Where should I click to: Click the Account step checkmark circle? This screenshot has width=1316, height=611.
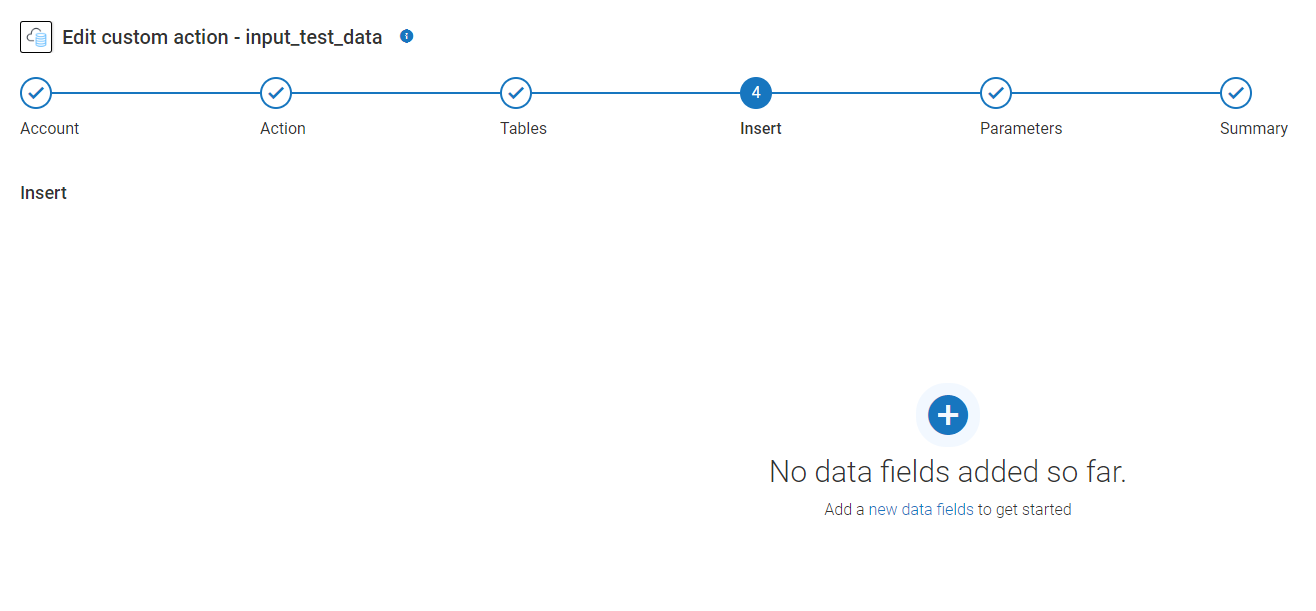[36, 93]
